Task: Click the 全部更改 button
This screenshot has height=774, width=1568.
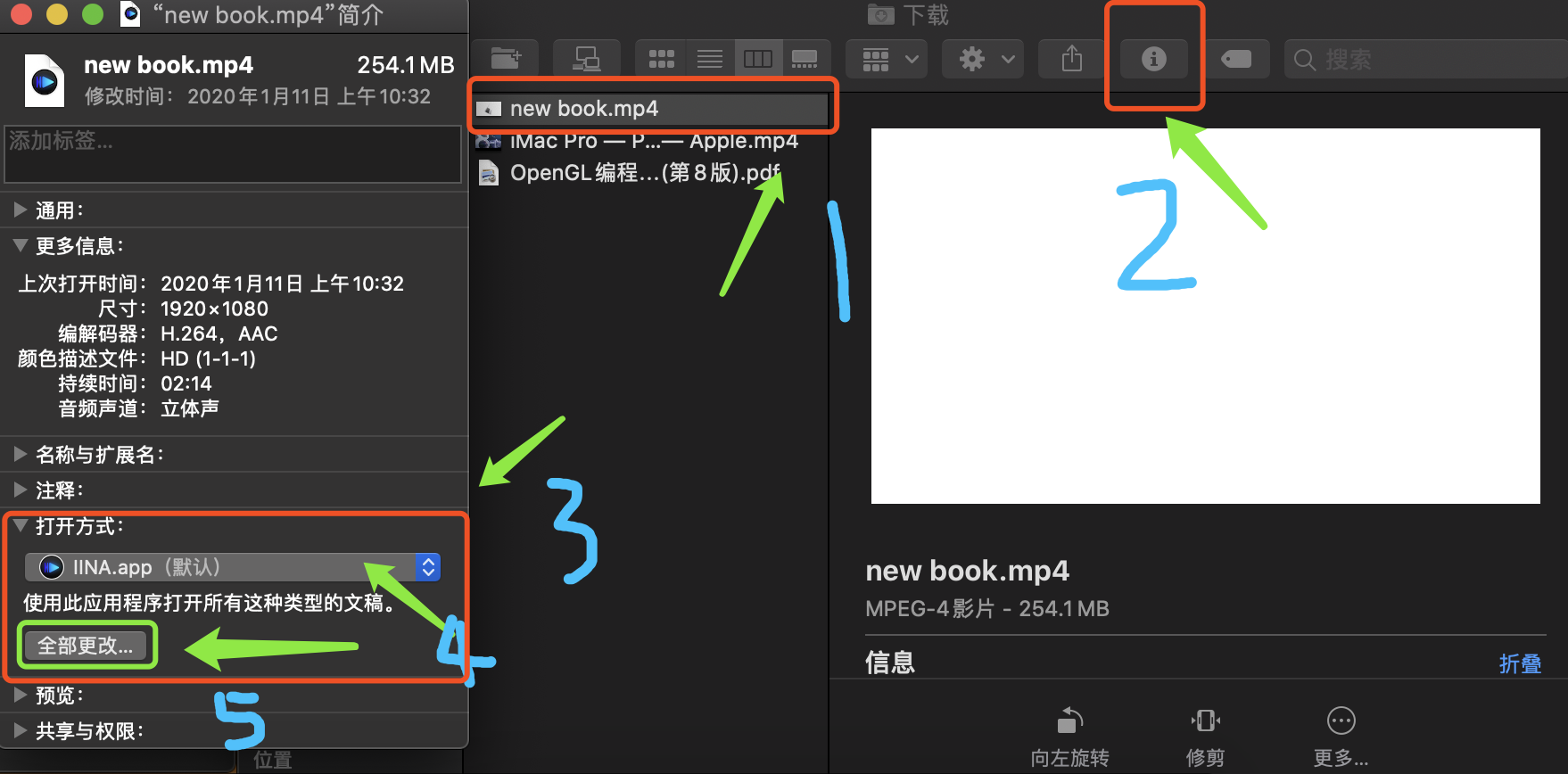Action: click(86, 645)
